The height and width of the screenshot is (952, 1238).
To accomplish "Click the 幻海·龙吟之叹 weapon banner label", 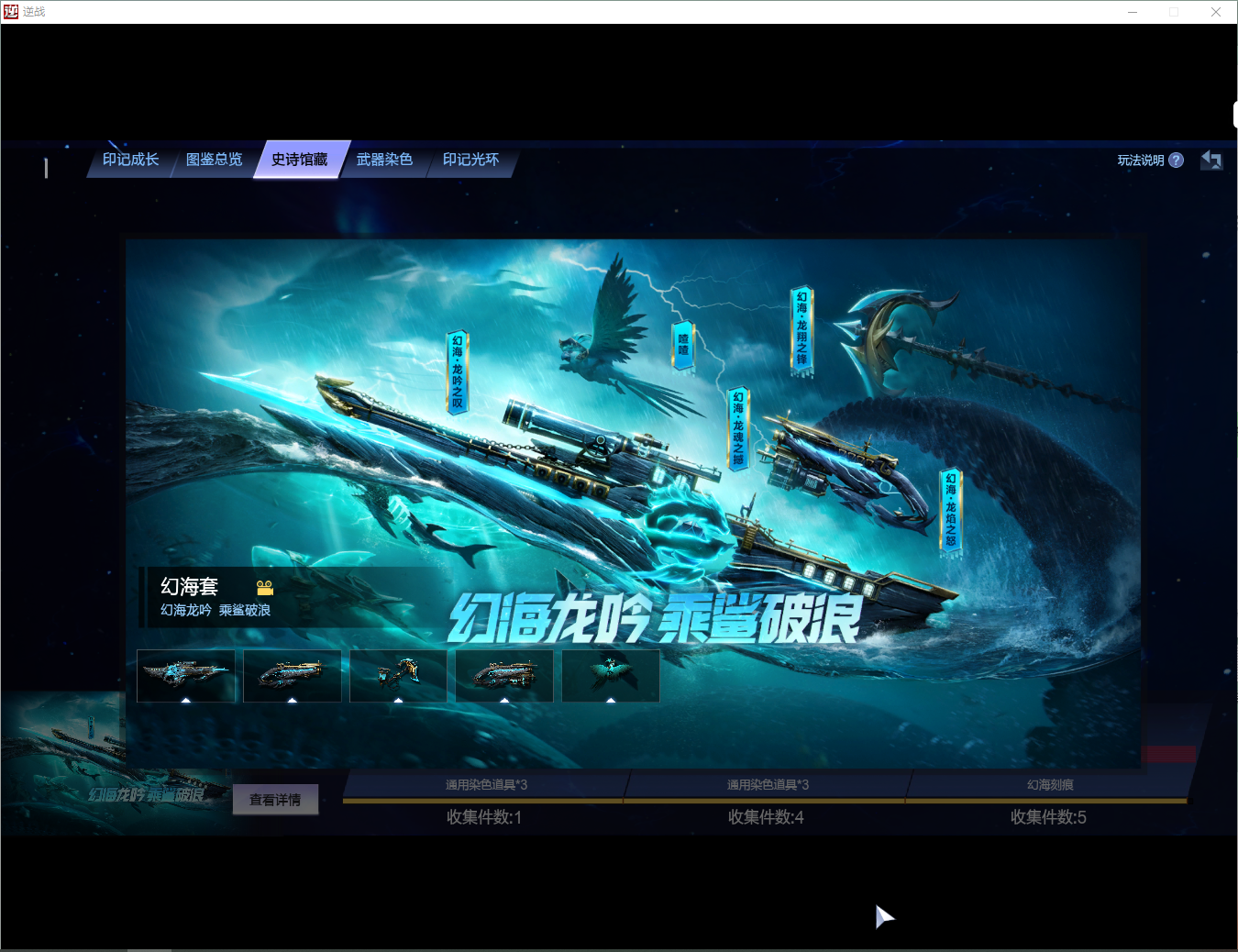I will click(x=458, y=372).
